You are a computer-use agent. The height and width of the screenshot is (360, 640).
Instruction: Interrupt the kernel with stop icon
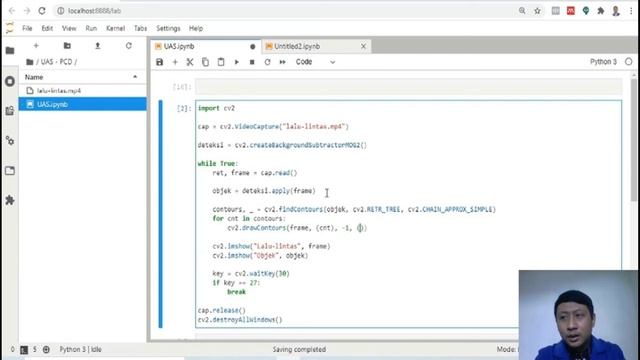point(252,62)
